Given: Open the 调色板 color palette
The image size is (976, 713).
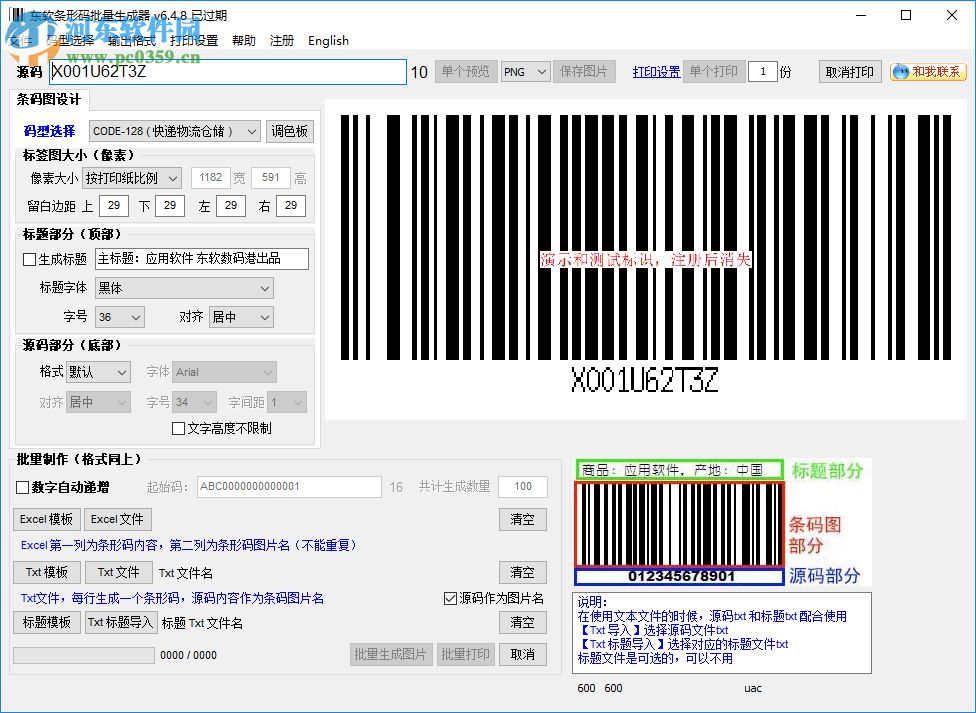Looking at the screenshot, I should click(290, 130).
